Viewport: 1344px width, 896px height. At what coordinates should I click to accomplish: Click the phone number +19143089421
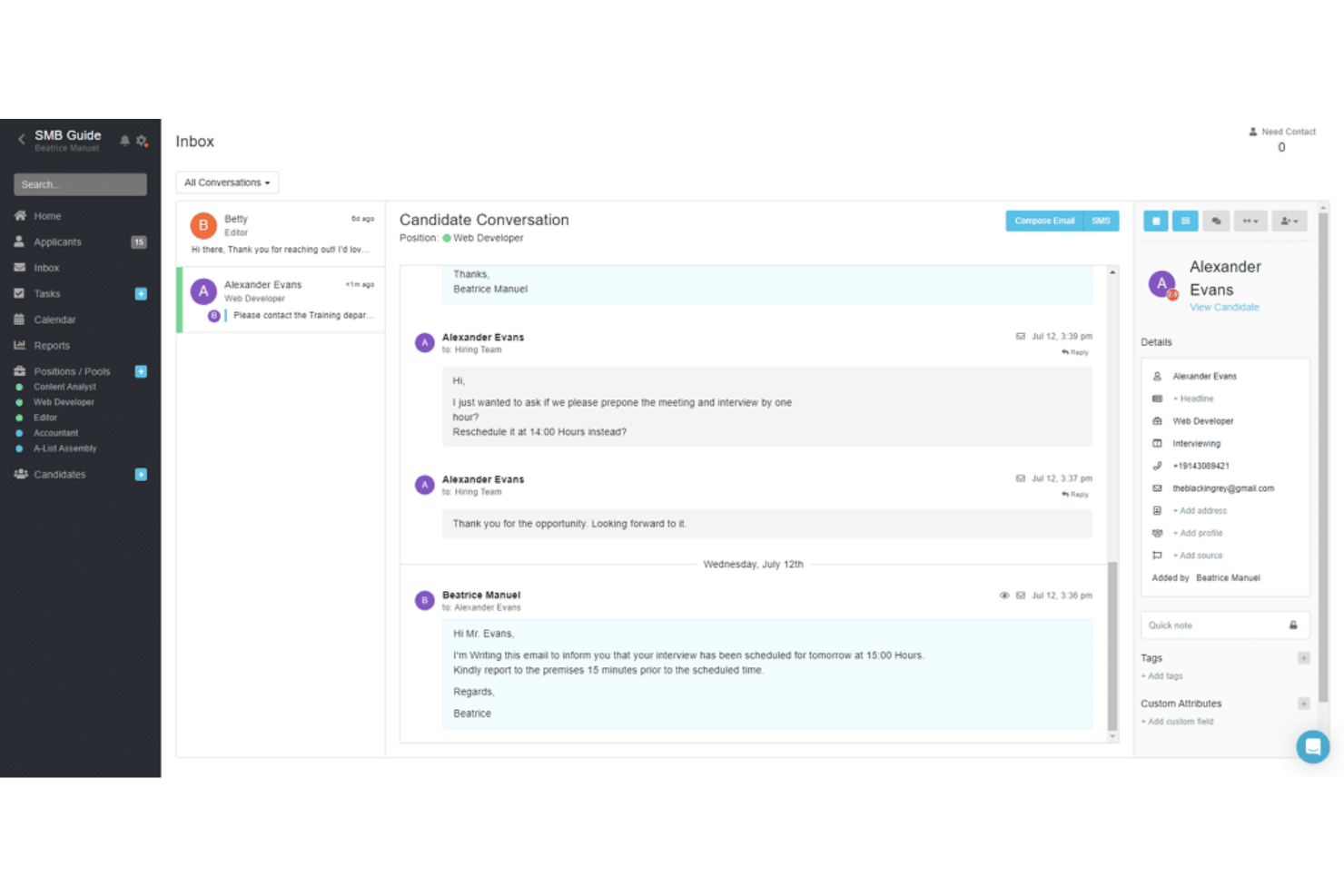(x=1201, y=466)
